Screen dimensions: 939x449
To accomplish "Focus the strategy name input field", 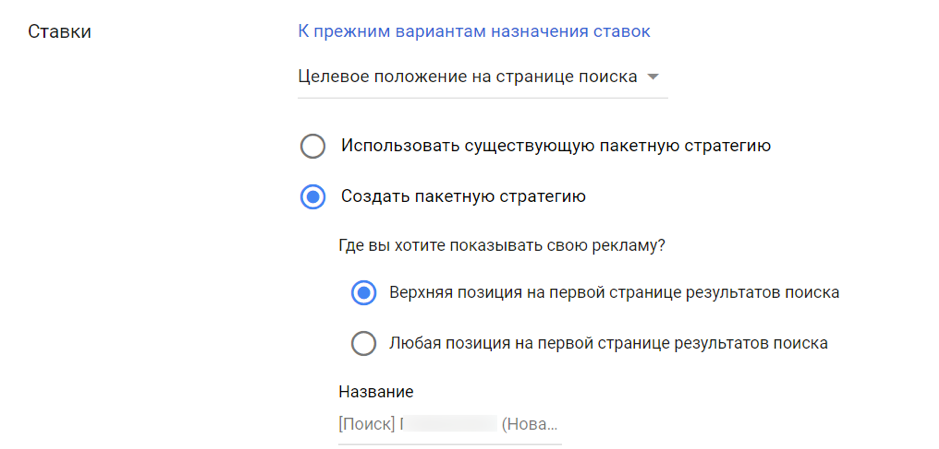I will (x=449, y=424).
